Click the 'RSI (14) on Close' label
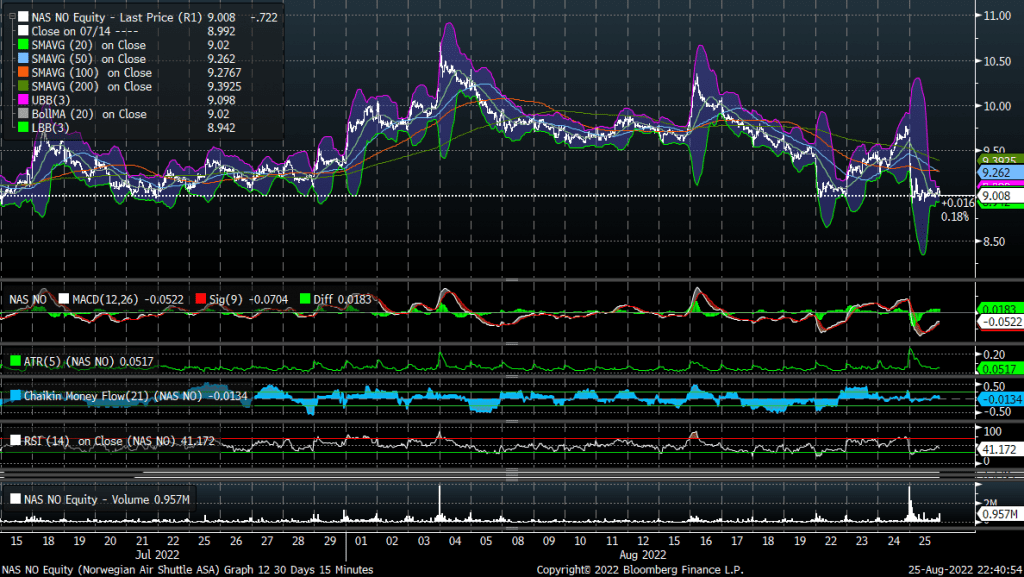Image resolution: width=1024 pixels, height=577 pixels. pyautogui.click(x=73, y=441)
